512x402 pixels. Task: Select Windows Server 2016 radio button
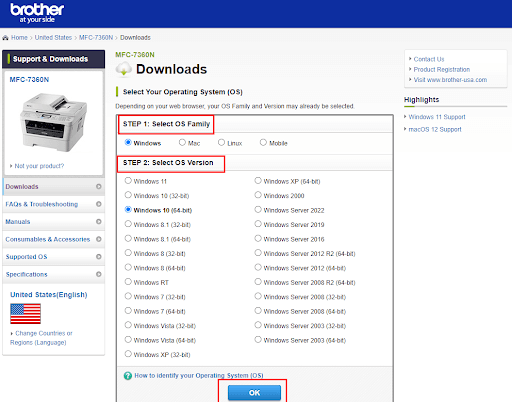[x=258, y=239]
